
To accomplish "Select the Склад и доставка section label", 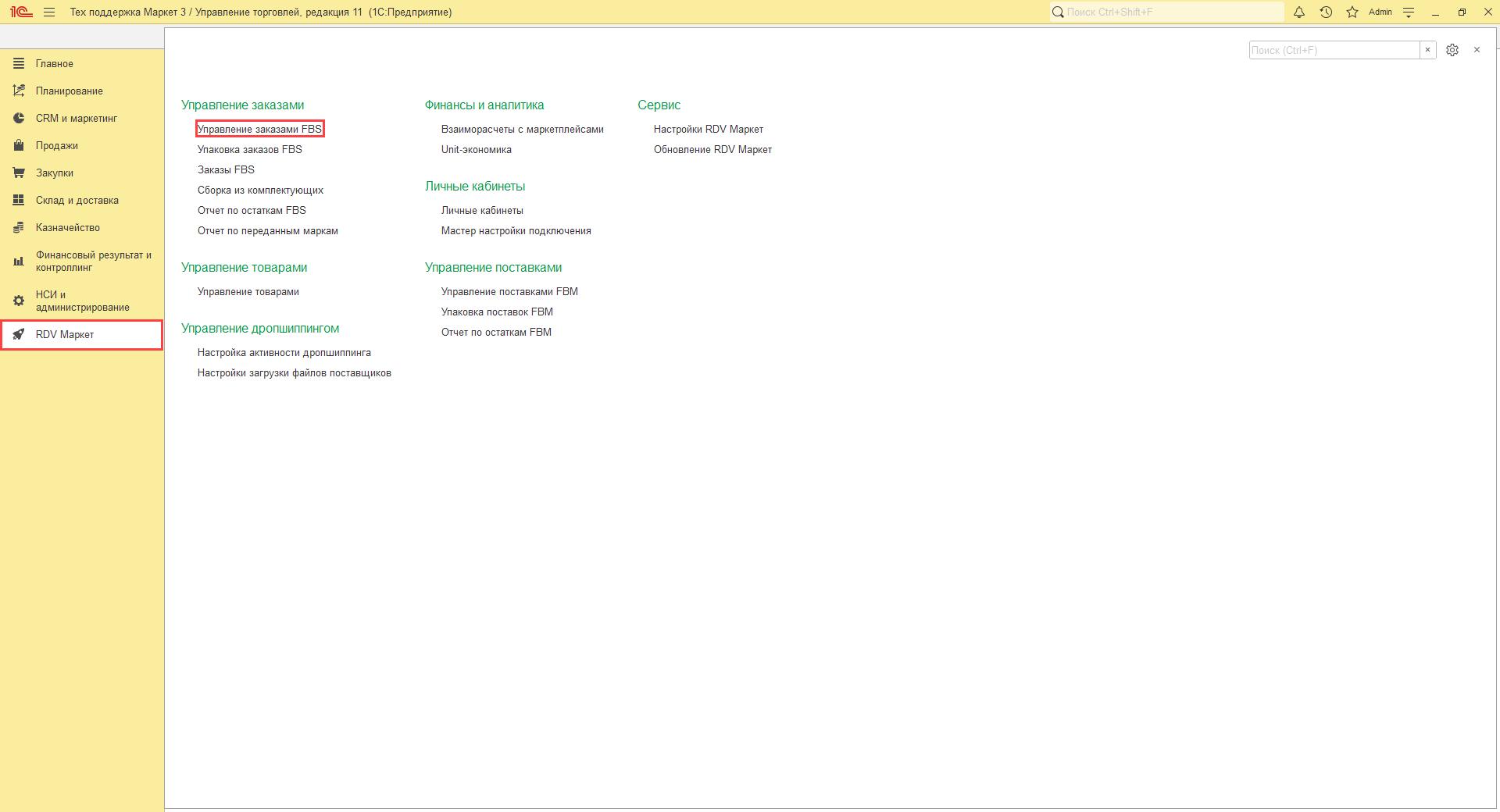I will (77, 201).
